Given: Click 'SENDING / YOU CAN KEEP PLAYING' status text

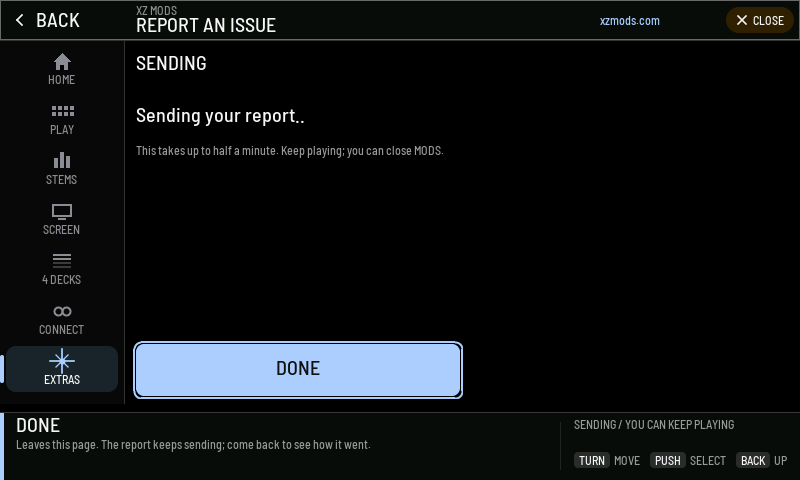Looking at the screenshot, I should 654,425.
